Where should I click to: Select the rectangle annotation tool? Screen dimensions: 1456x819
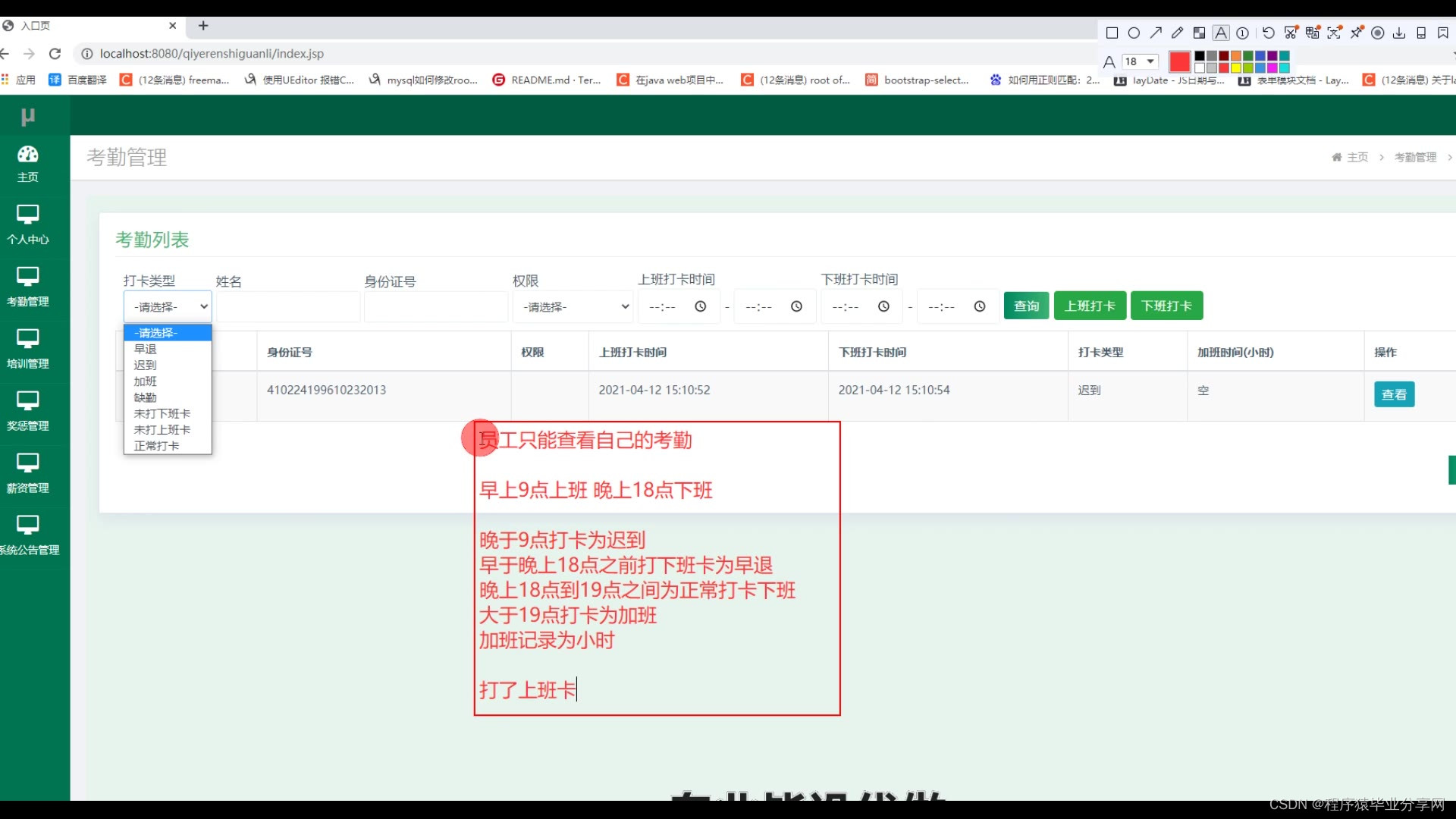1112,33
